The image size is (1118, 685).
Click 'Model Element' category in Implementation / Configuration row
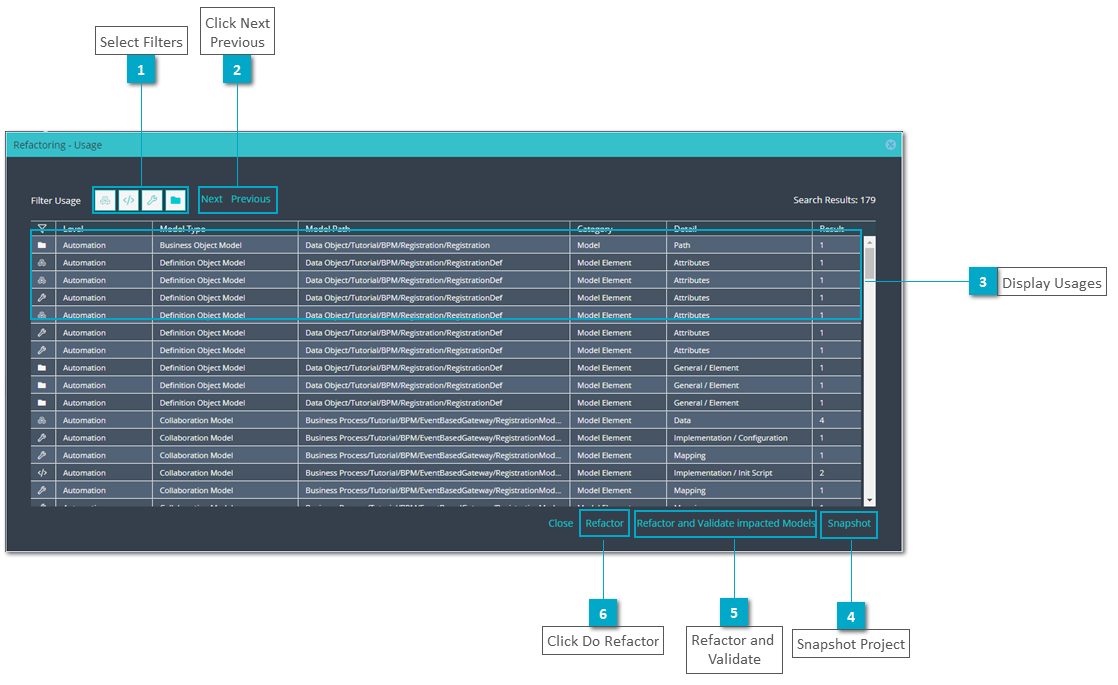618,438
